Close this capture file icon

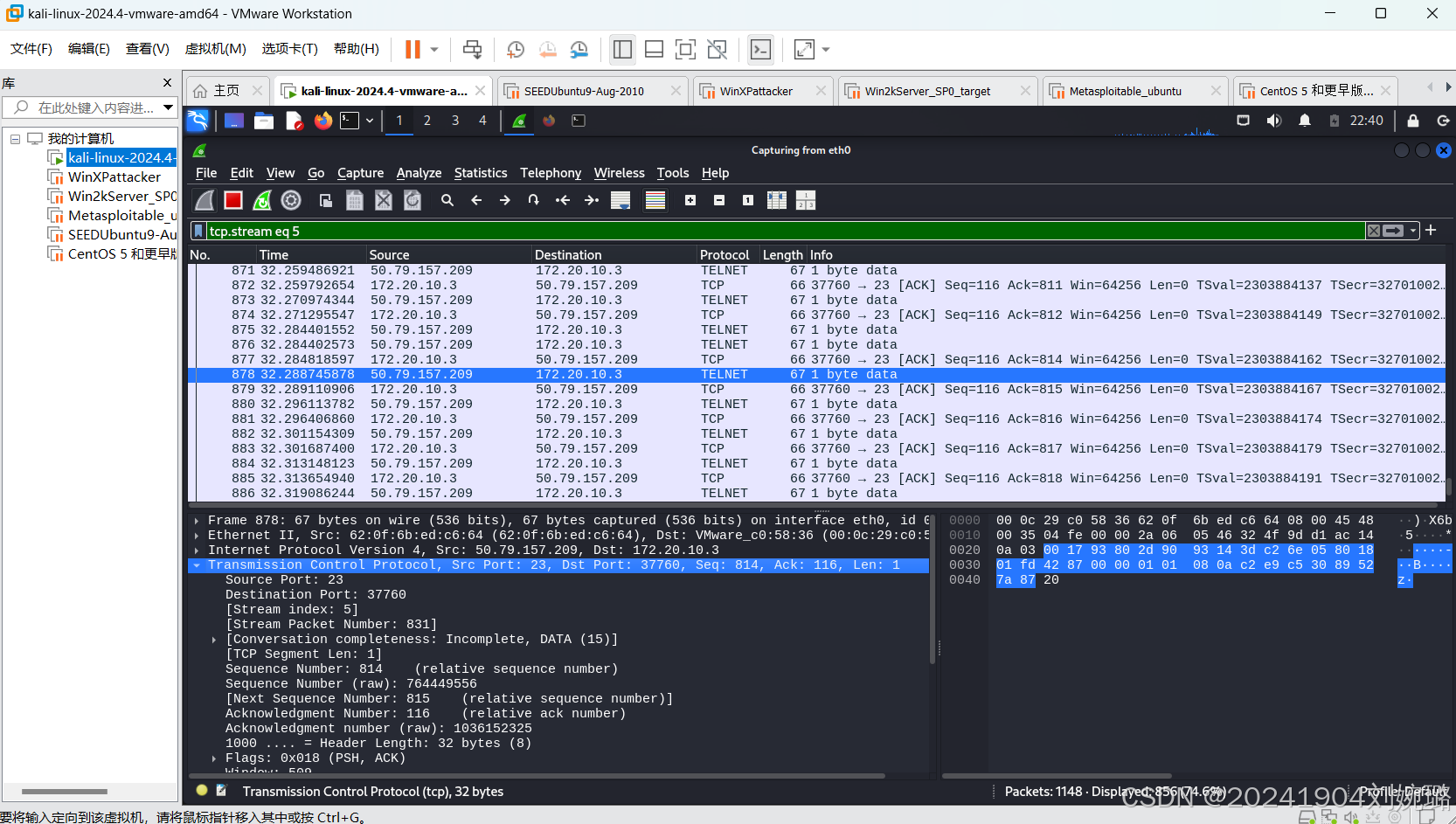pyautogui.click(x=384, y=201)
